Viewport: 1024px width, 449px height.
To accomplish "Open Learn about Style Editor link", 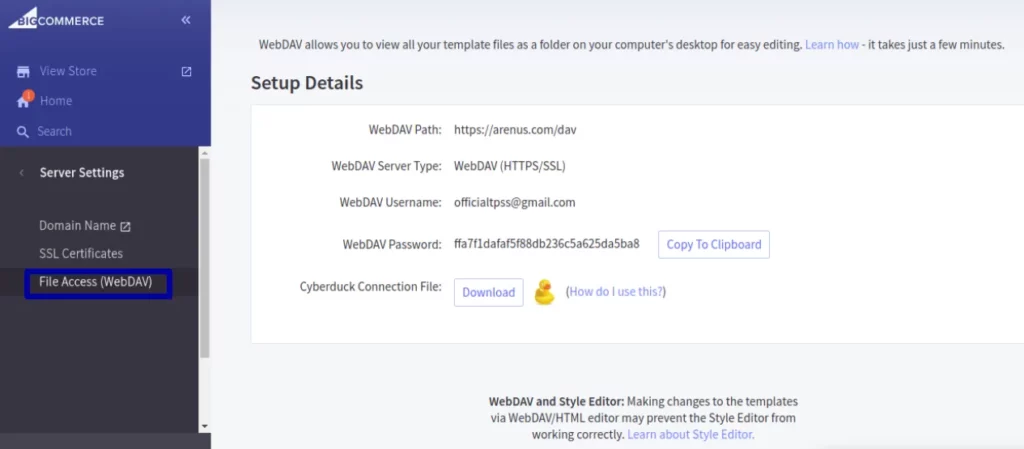I will pos(691,434).
